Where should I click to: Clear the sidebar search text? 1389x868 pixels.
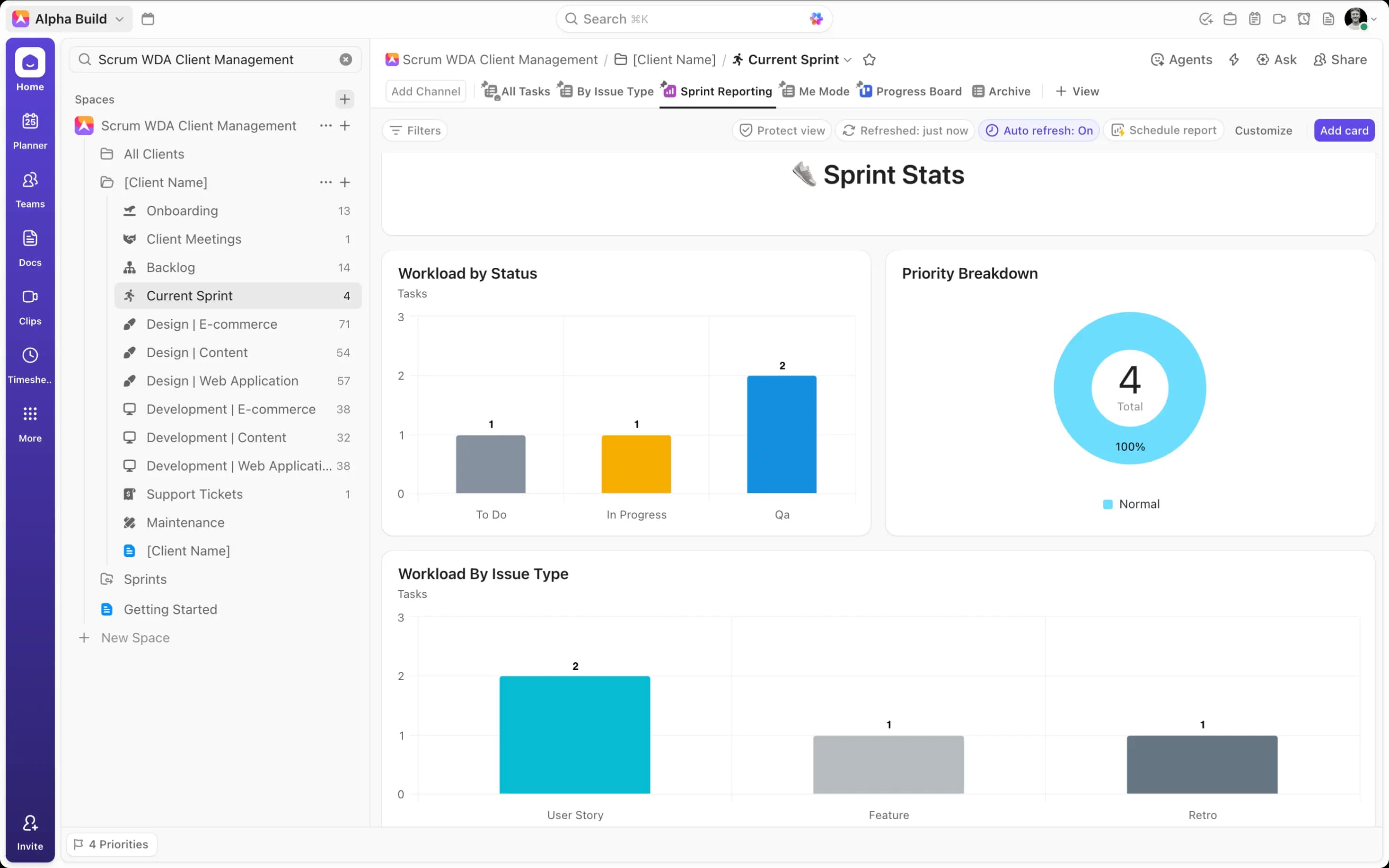click(345, 60)
